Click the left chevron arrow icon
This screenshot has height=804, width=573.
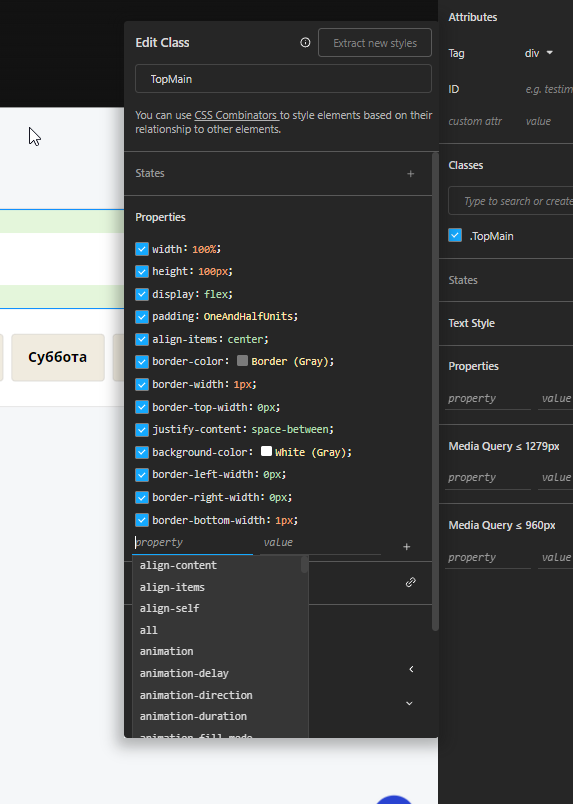(411, 669)
